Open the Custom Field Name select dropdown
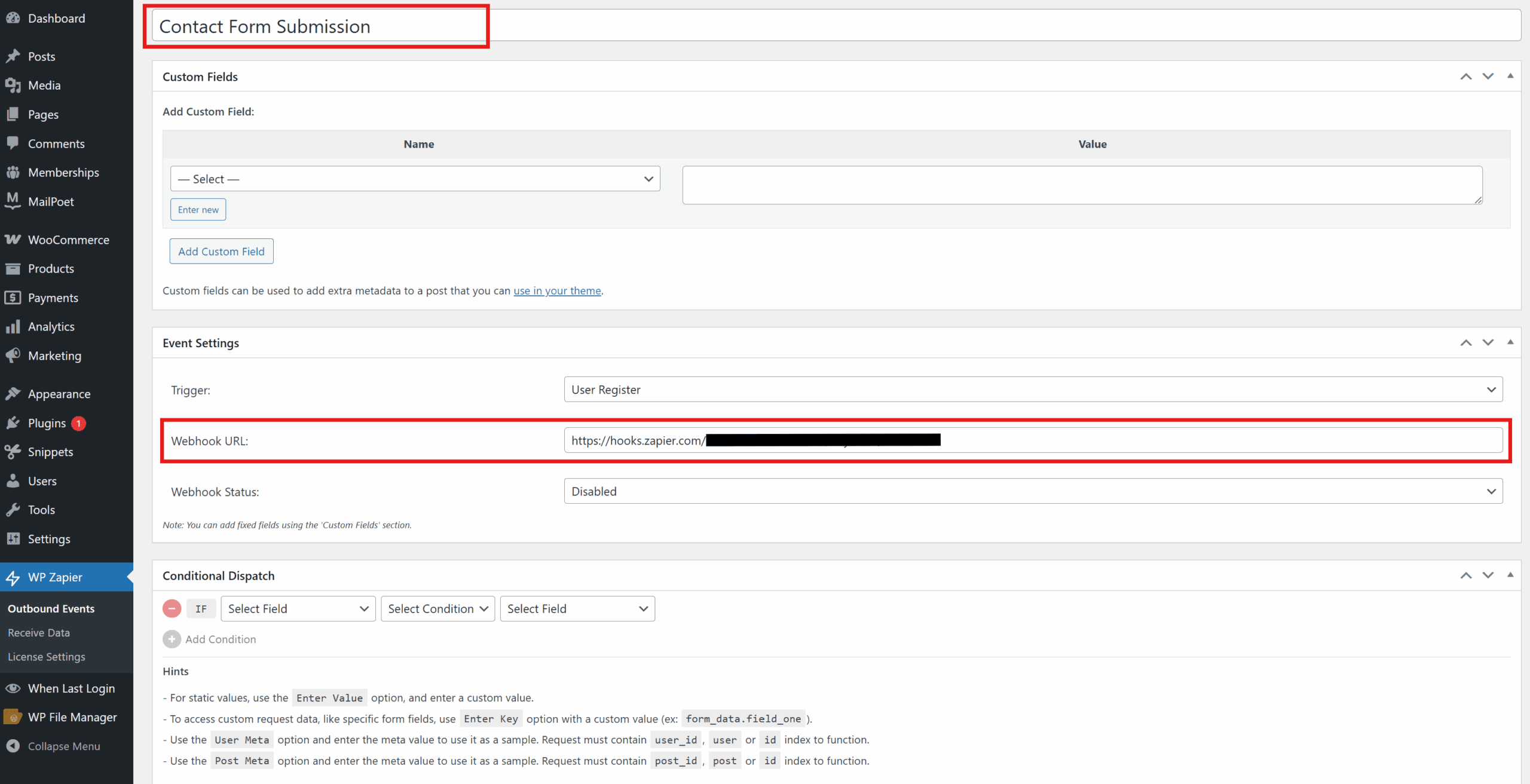The width and height of the screenshot is (1530, 784). point(415,179)
